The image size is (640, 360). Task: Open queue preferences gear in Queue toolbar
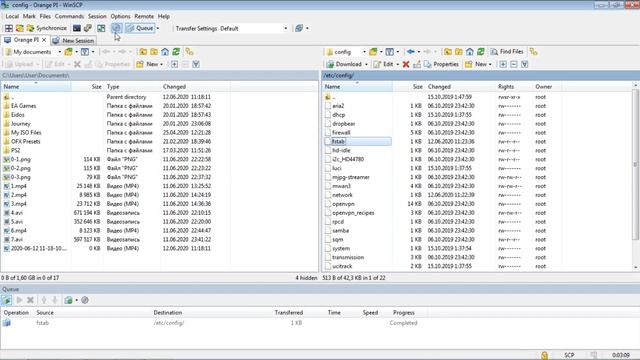pyautogui.click(x=85, y=300)
